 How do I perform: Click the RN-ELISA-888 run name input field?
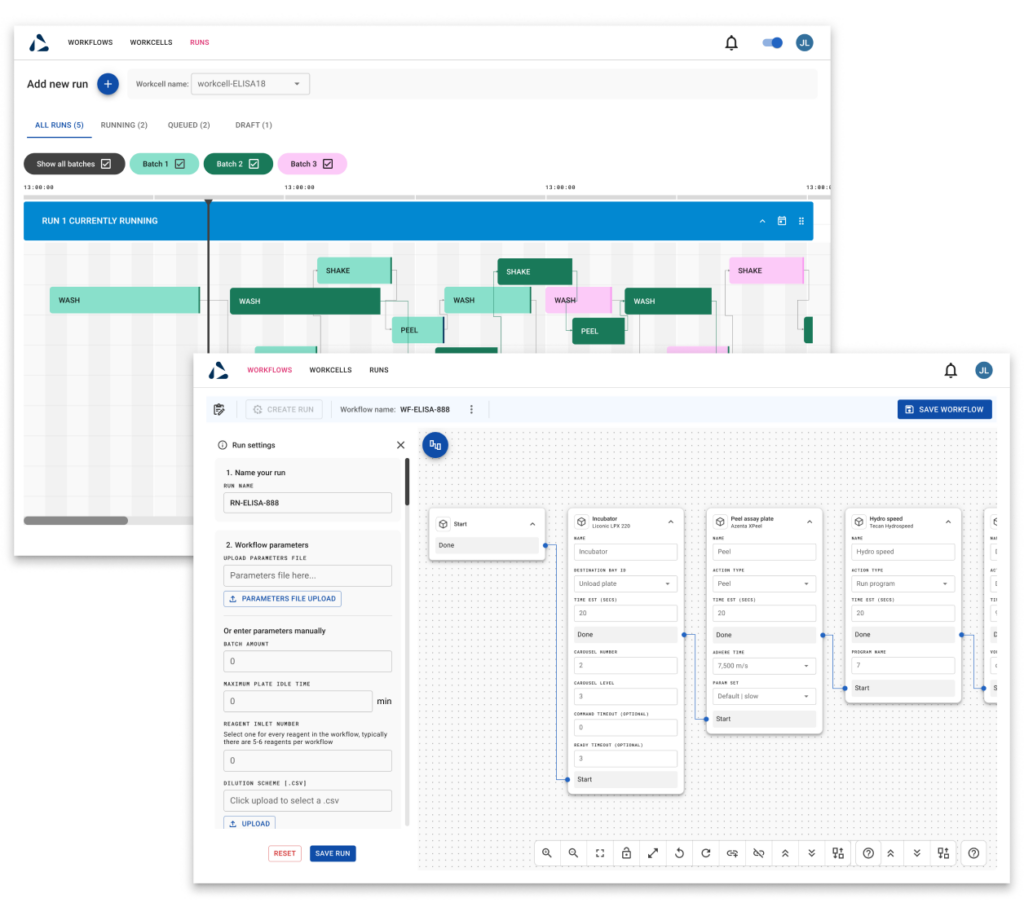[x=307, y=503]
